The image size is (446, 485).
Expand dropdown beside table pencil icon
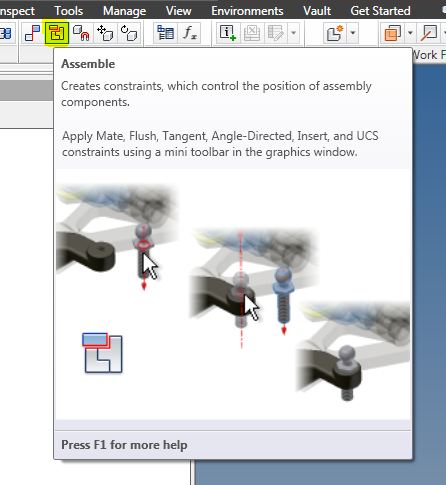(x=293, y=33)
